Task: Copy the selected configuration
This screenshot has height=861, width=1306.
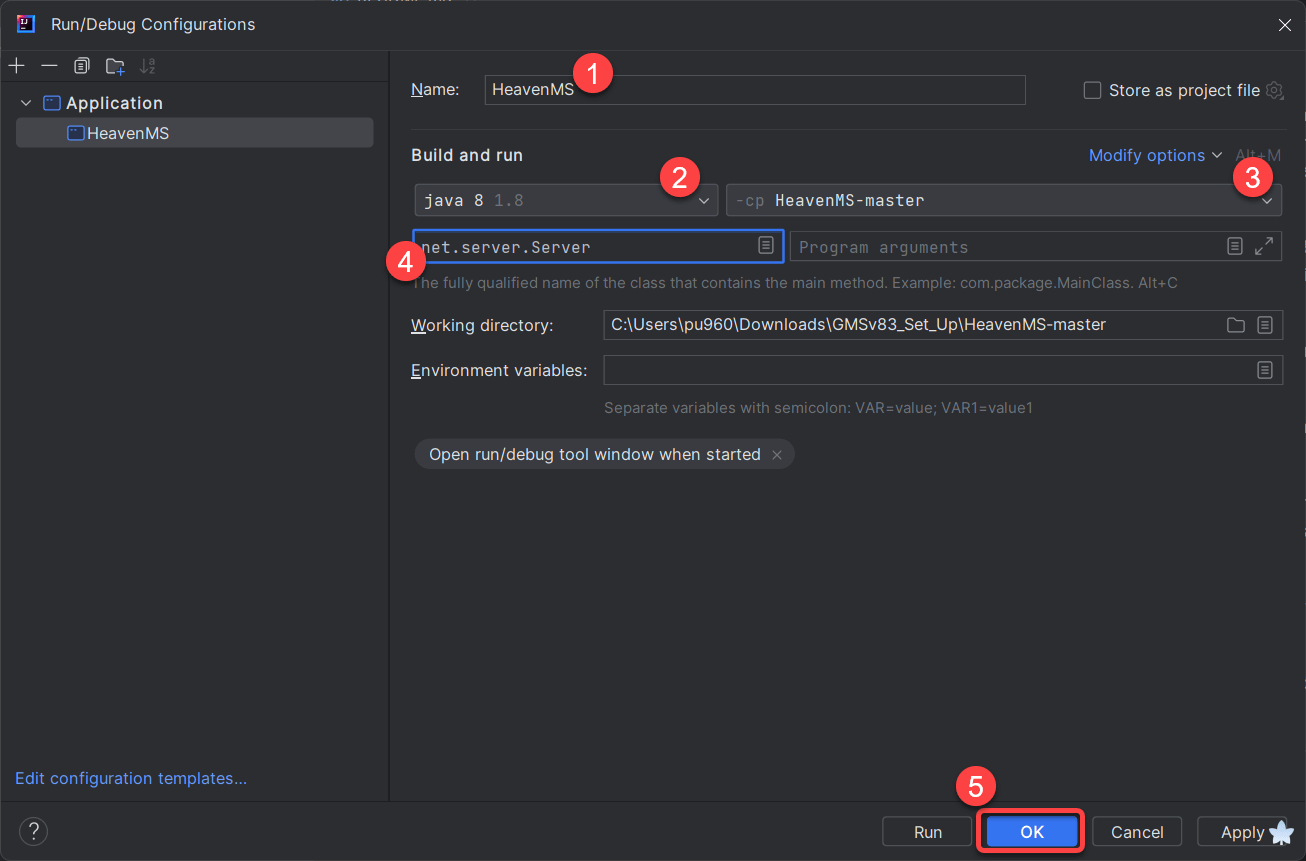Action: [x=82, y=66]
